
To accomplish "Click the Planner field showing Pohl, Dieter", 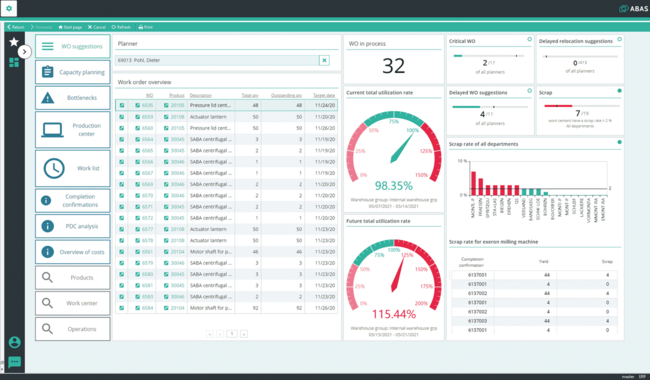I will click(217, 61).
